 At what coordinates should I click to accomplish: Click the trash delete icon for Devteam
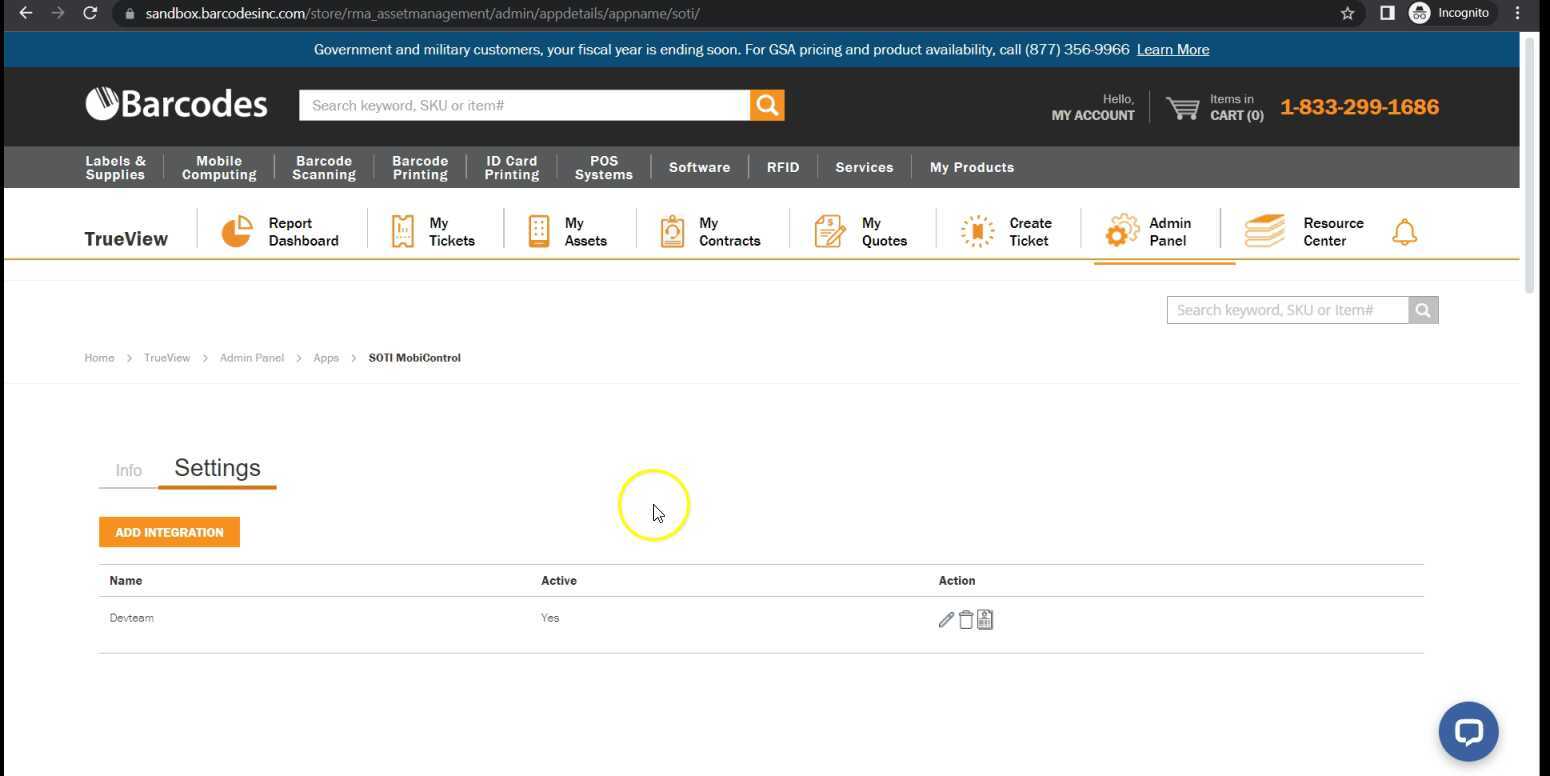966,620
